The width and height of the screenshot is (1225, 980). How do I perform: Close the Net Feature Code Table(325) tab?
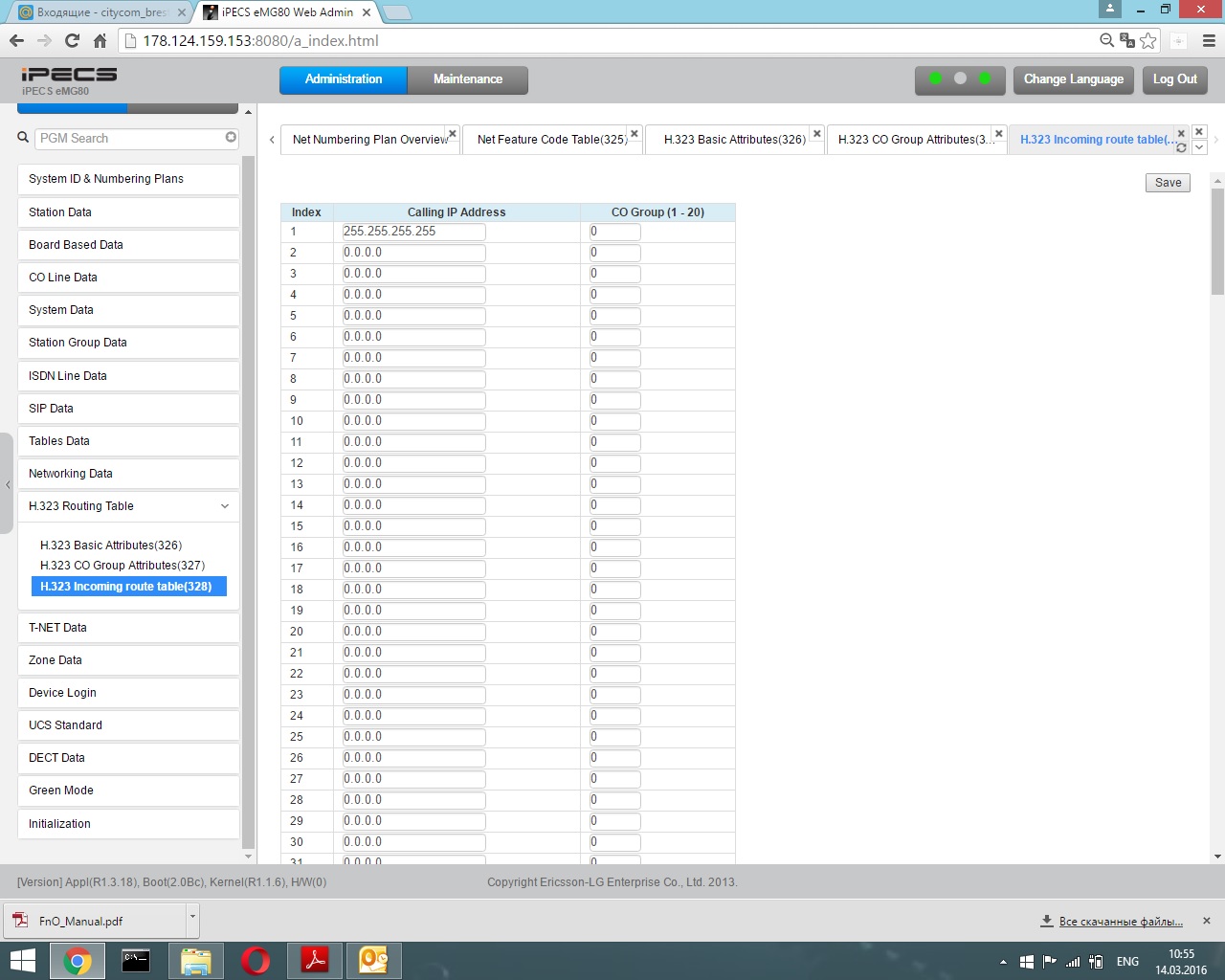(x=634, y=133)
